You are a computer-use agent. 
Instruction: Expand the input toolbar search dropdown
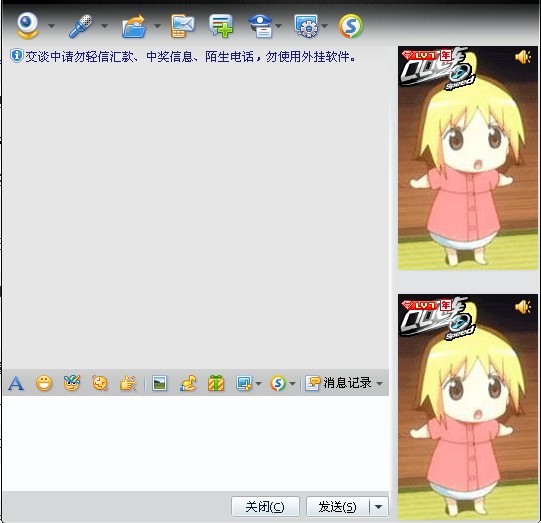pos(293,384)
